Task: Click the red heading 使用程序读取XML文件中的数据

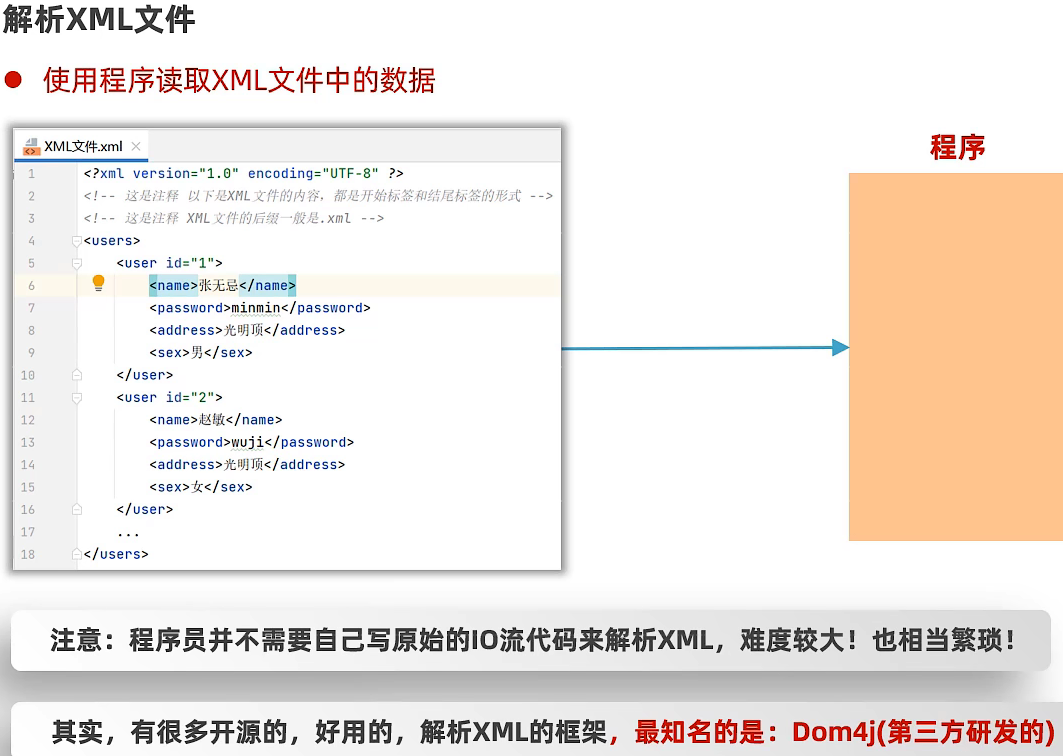Action: click(x=239, y=81)
